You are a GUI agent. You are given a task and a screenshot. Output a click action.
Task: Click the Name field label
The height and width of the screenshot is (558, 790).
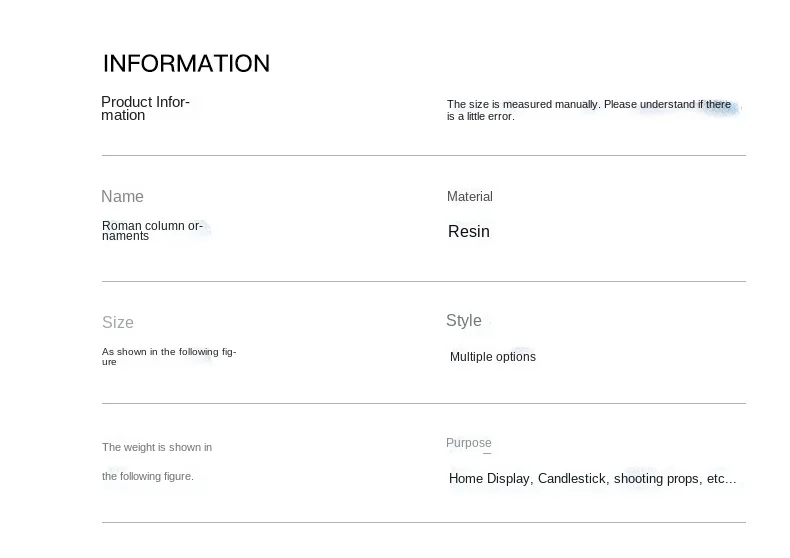[x=122, y=196]
